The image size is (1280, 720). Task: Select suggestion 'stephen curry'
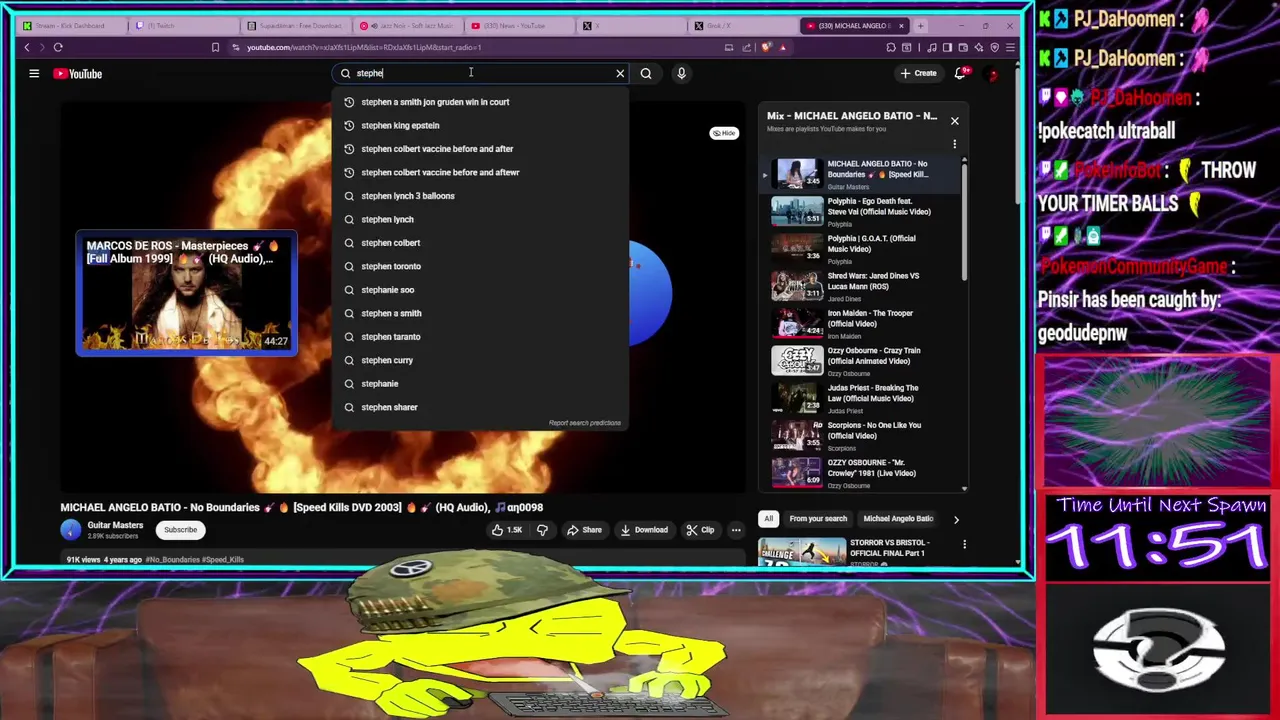(480, 360)
